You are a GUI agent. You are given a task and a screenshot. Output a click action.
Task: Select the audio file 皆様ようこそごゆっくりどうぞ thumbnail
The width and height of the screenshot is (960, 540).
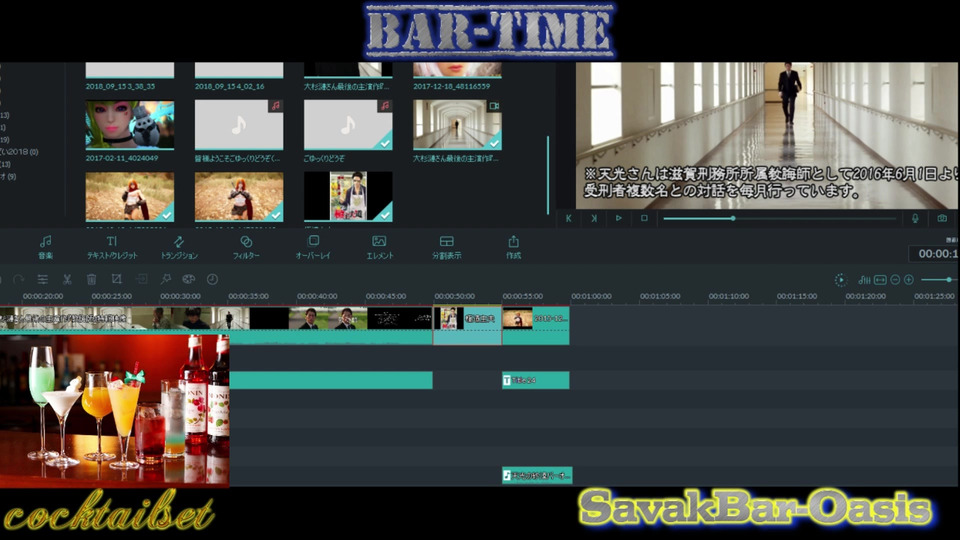click(239, 125)
